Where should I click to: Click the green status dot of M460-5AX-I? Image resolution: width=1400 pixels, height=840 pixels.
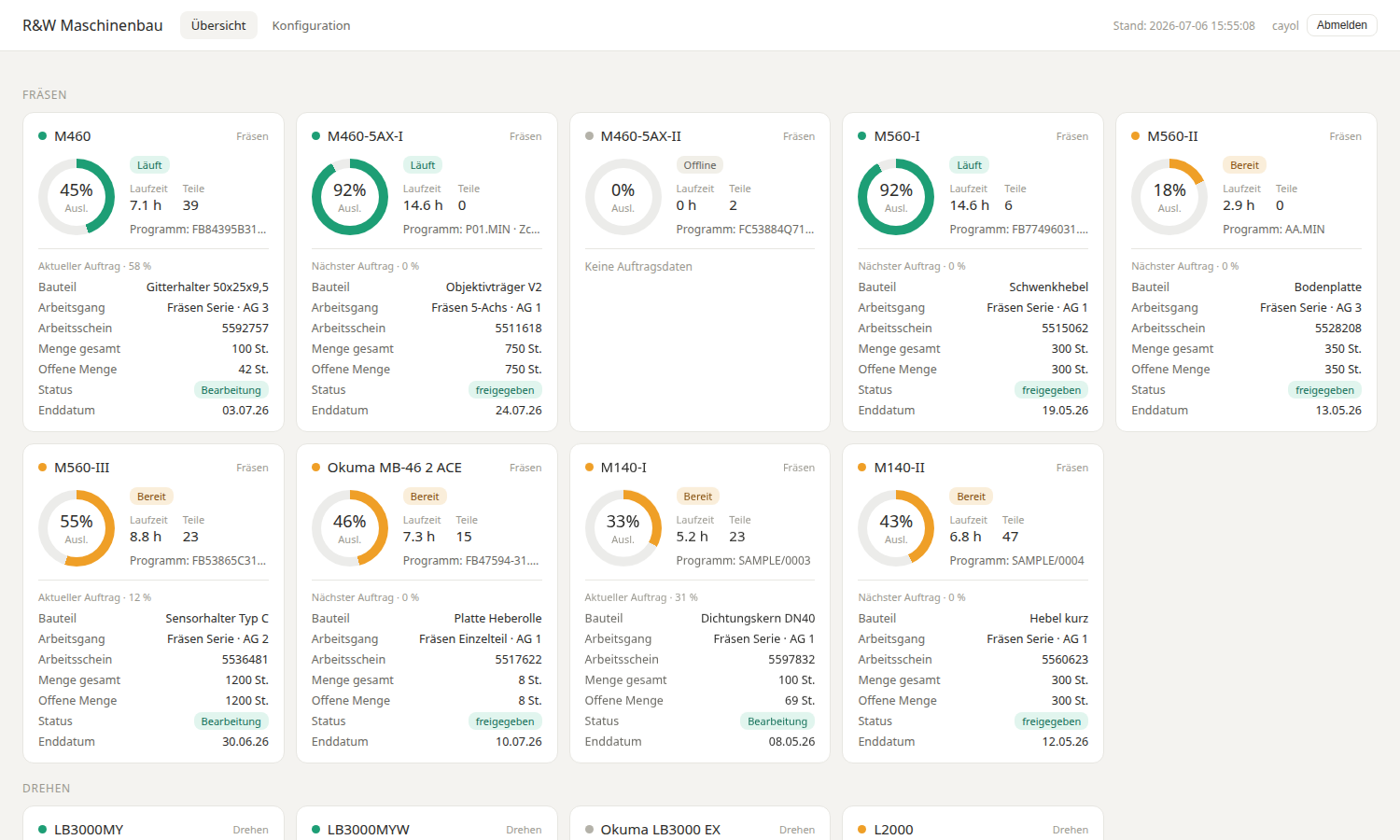pos(315,136)
